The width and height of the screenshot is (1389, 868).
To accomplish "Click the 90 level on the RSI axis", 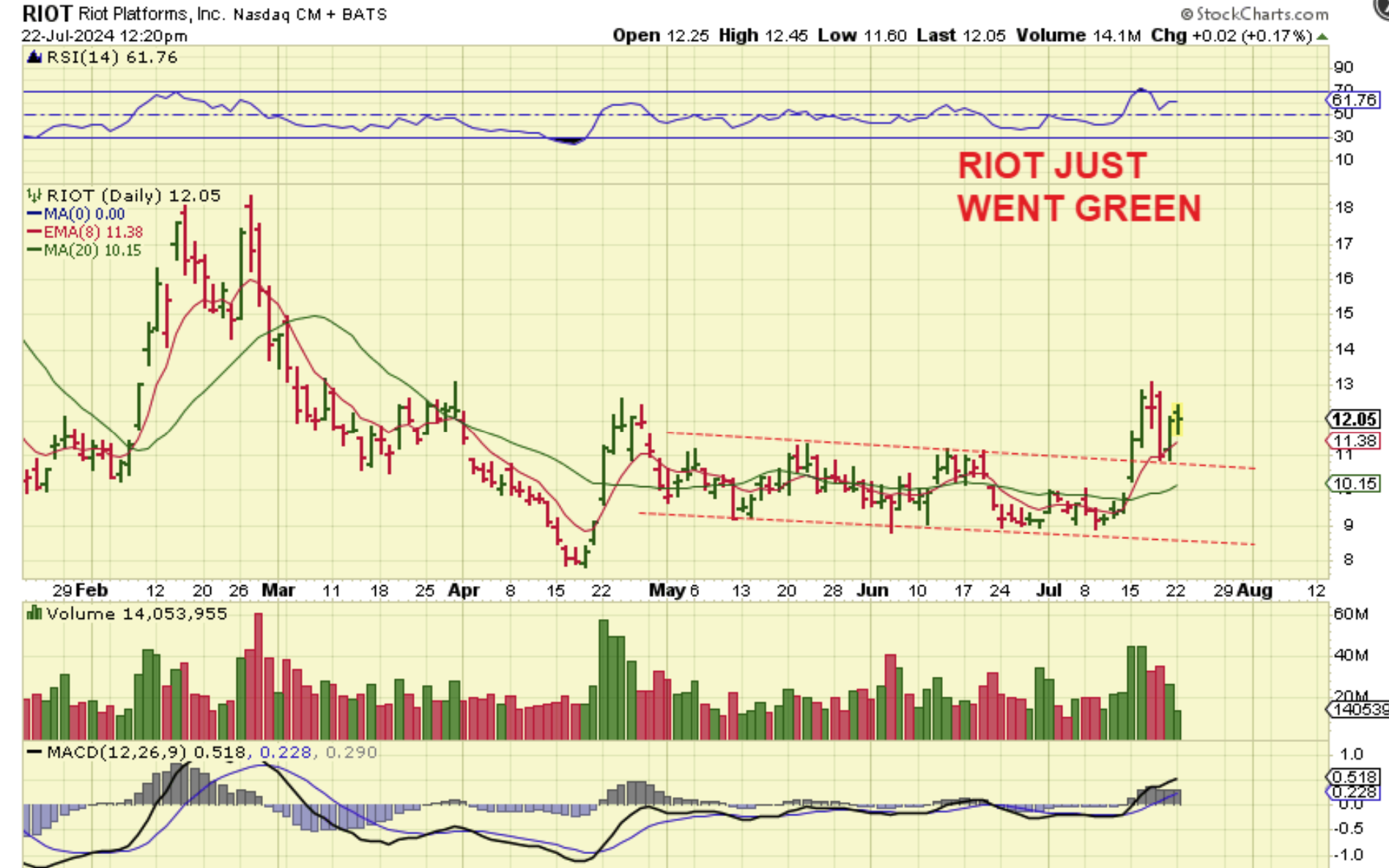I will point(1344,67).
